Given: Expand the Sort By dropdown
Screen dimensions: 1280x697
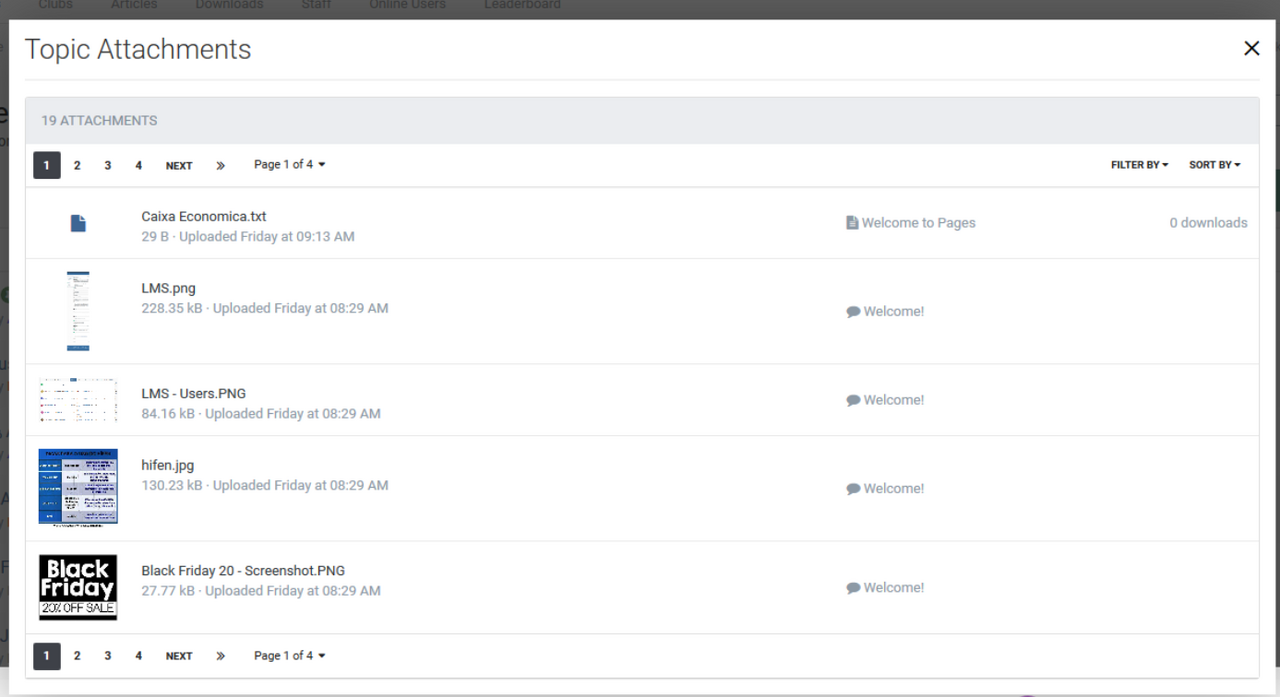Looking at the screenshot, I should coord(1214,165).
